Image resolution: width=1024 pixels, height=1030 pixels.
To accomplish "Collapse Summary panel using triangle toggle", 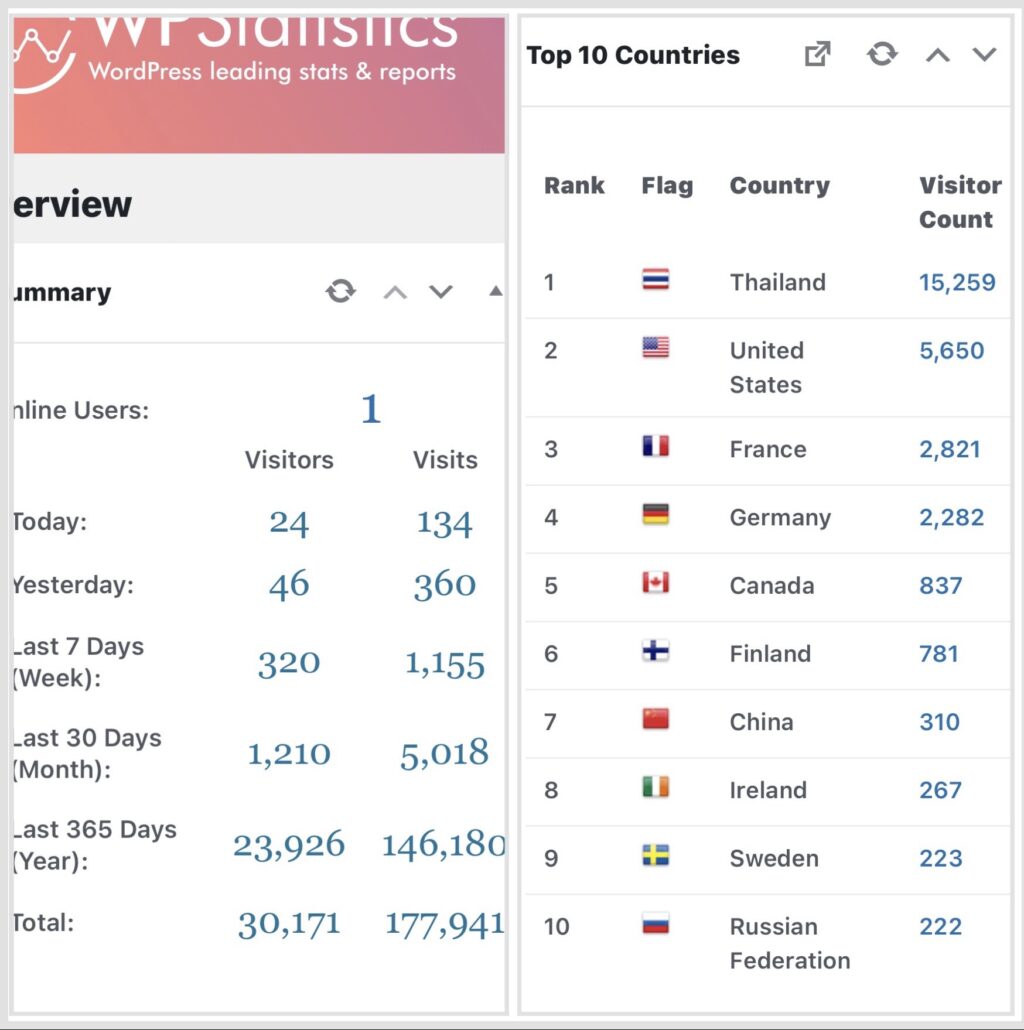I will pyautogui.click(x=495, y=292).
